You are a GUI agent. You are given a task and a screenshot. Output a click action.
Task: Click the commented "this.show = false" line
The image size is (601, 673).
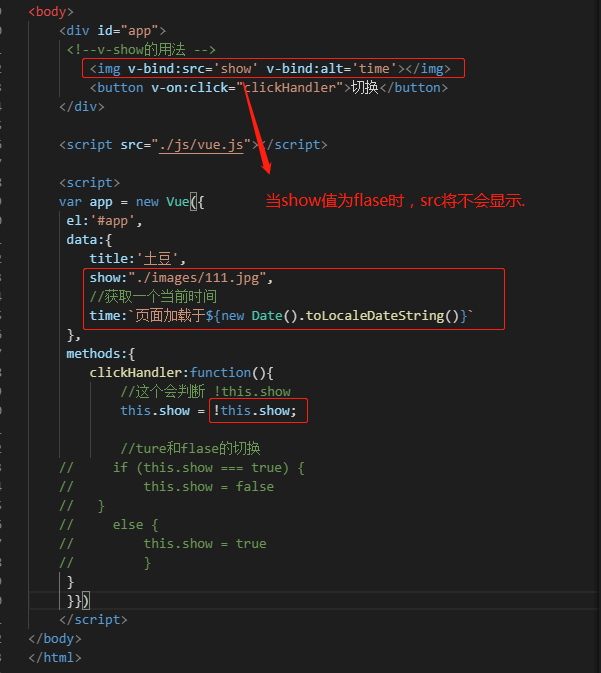[x=167, y=487]
